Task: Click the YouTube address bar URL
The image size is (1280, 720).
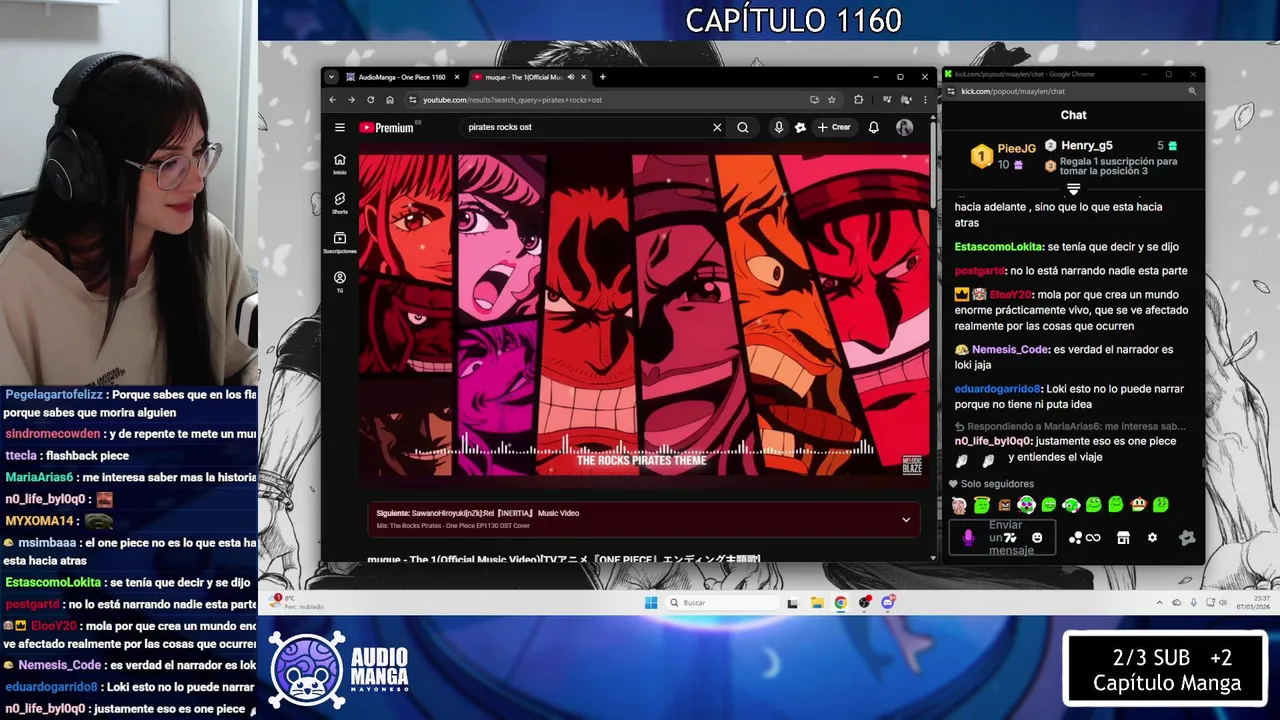Action: tap(512, 99)
